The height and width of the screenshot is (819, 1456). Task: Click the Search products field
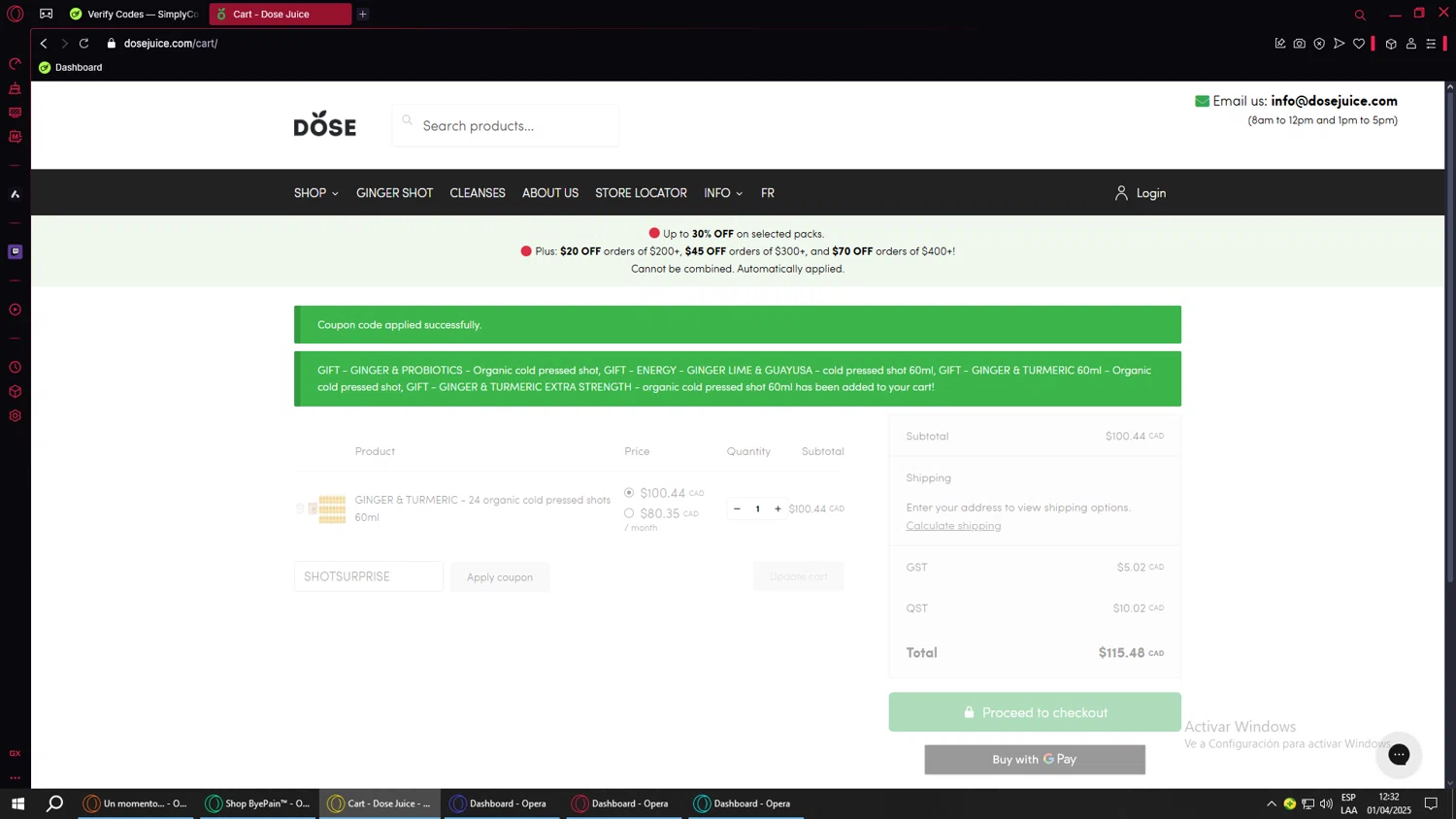click(x=506, y=125)
